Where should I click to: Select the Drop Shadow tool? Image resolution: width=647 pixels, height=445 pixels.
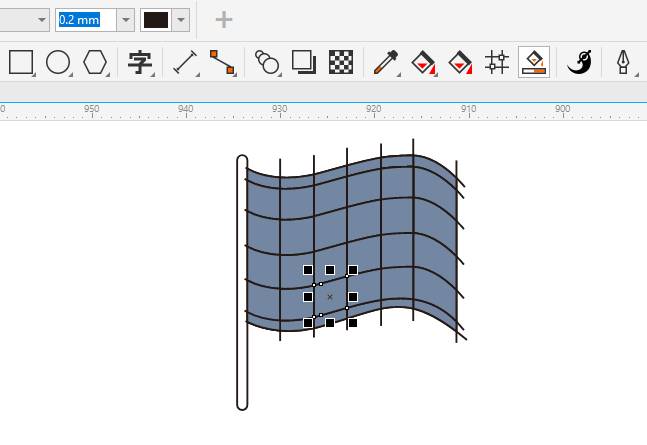tap(304, 62)
